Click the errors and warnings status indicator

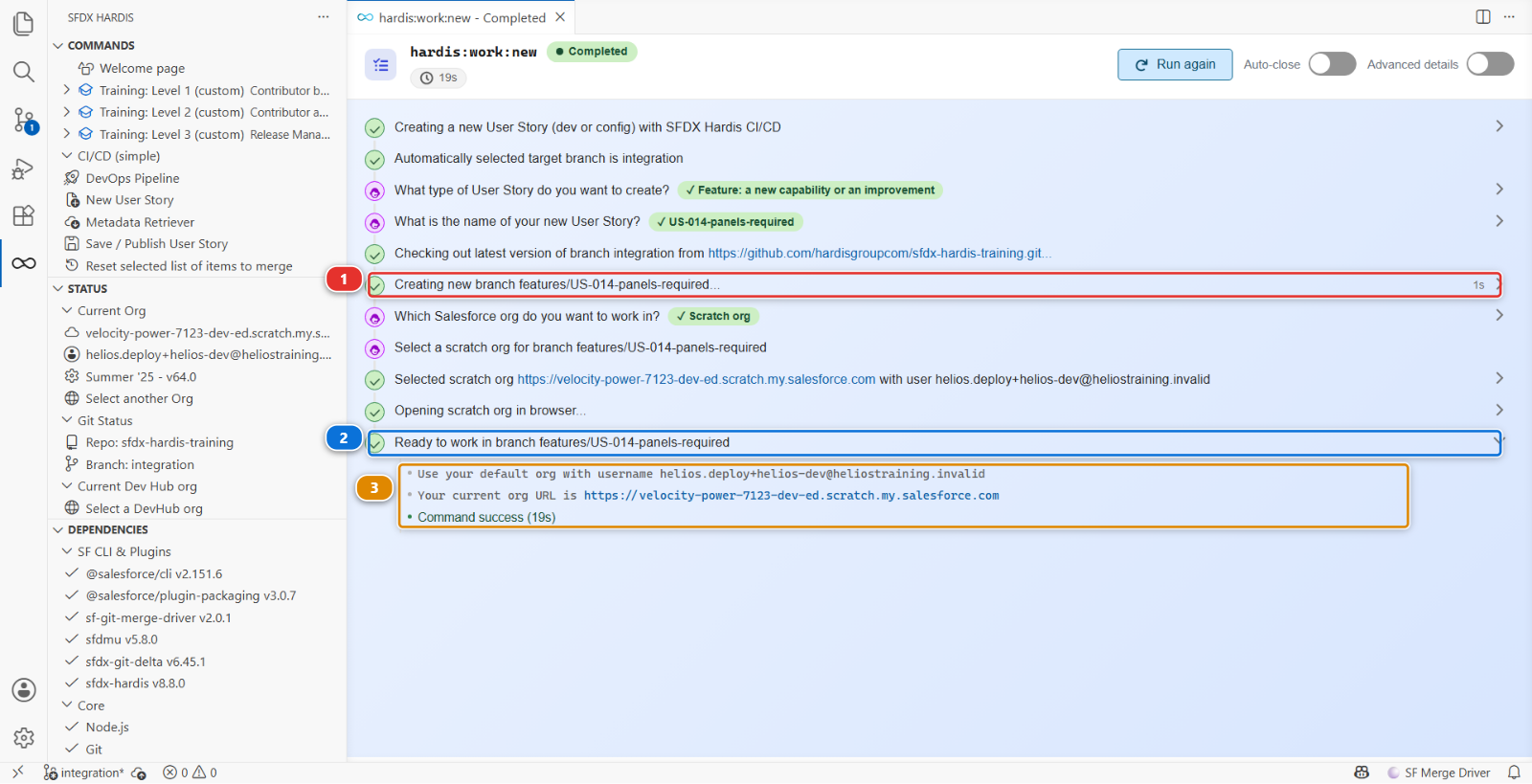(190, 773)
